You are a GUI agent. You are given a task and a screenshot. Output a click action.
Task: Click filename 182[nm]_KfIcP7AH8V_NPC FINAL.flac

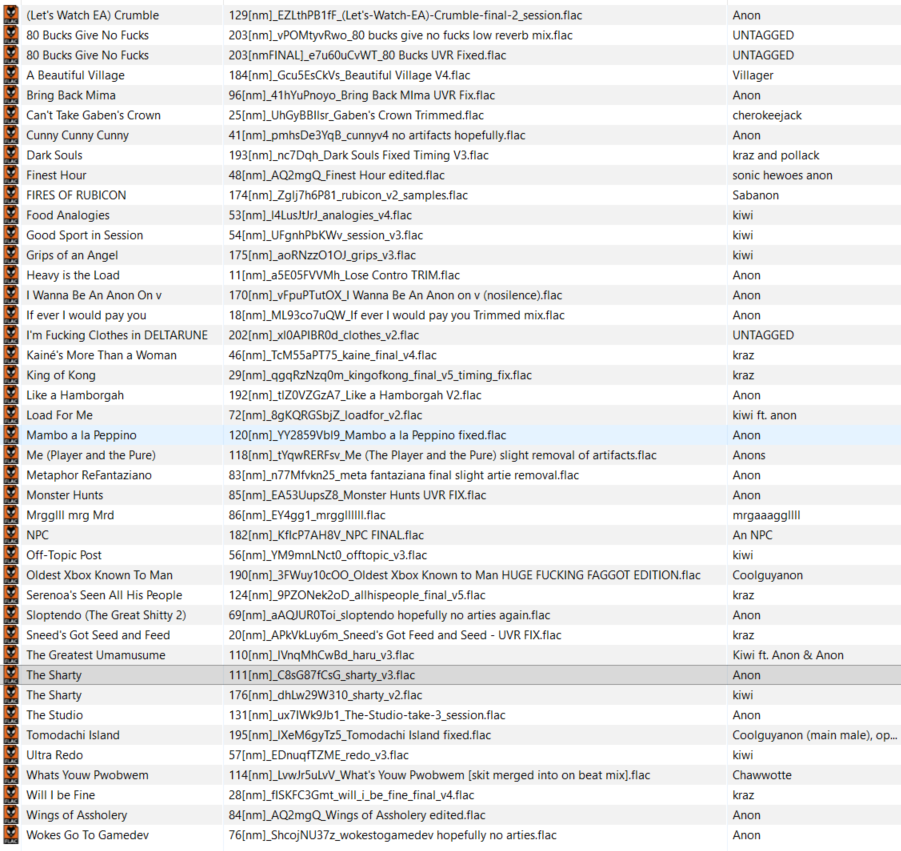(x=326, y=535)
